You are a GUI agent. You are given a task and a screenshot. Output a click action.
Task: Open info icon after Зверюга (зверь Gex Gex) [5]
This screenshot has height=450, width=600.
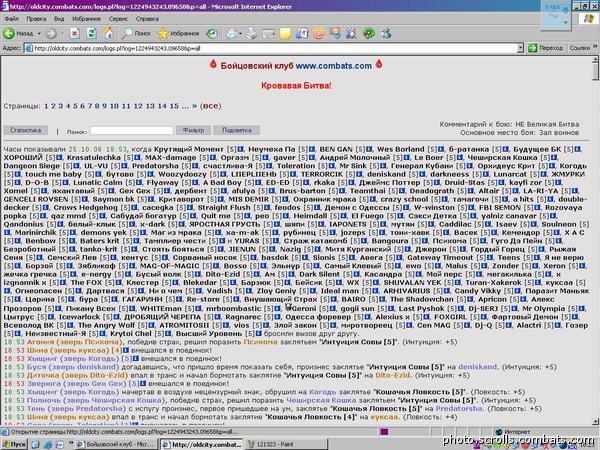pos(143,384)
